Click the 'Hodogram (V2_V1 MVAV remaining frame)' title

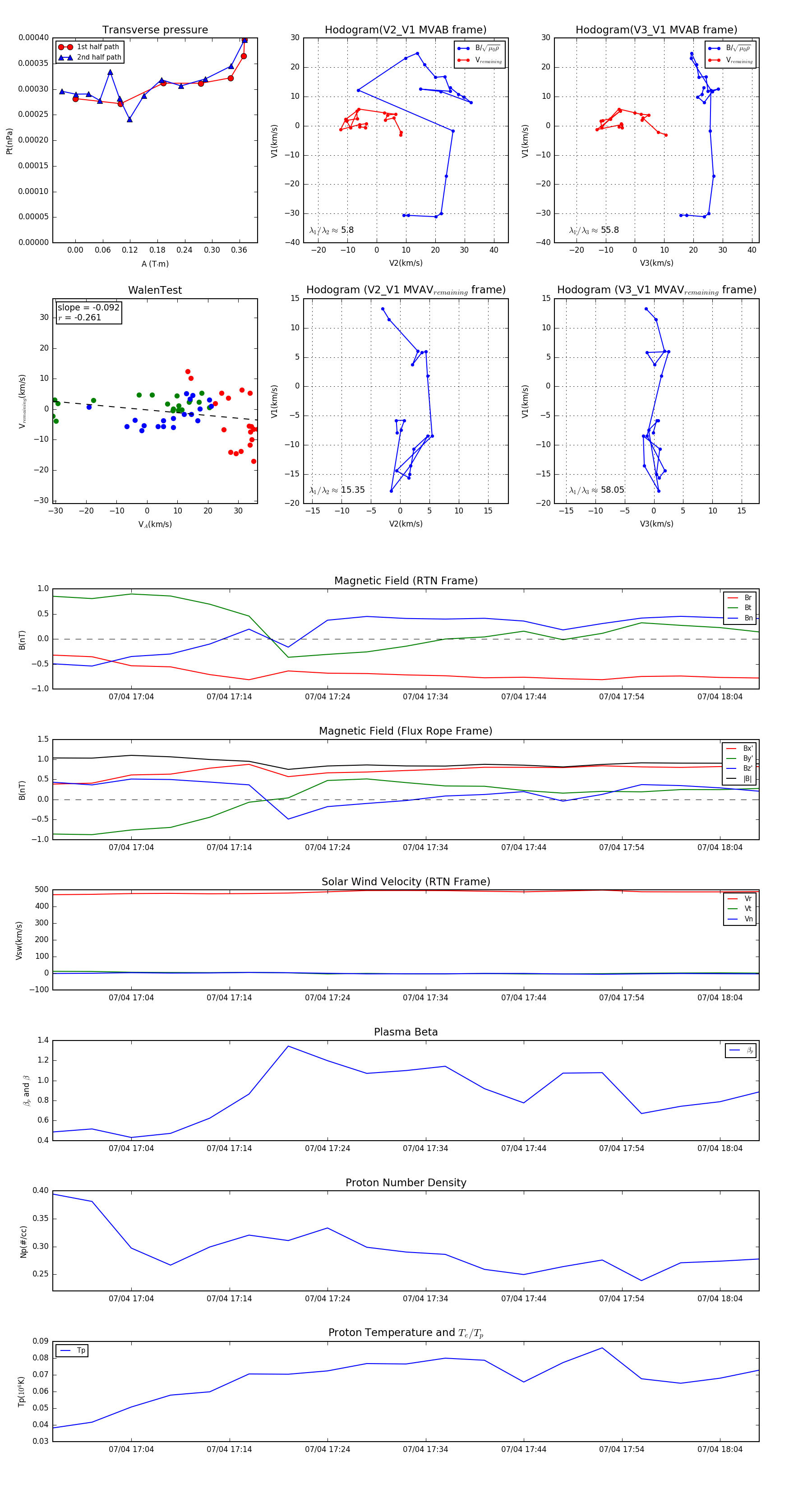406,290
